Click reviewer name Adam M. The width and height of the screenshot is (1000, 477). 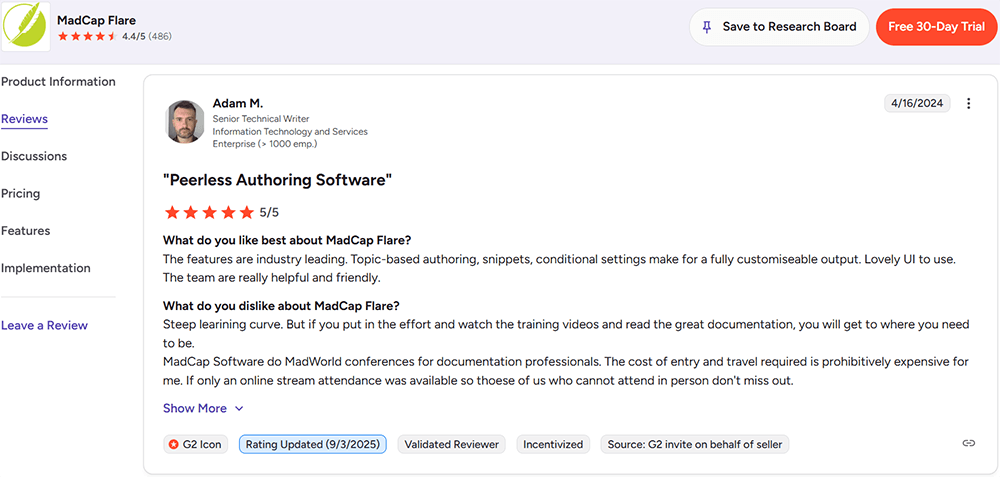[x=238, y=103]
